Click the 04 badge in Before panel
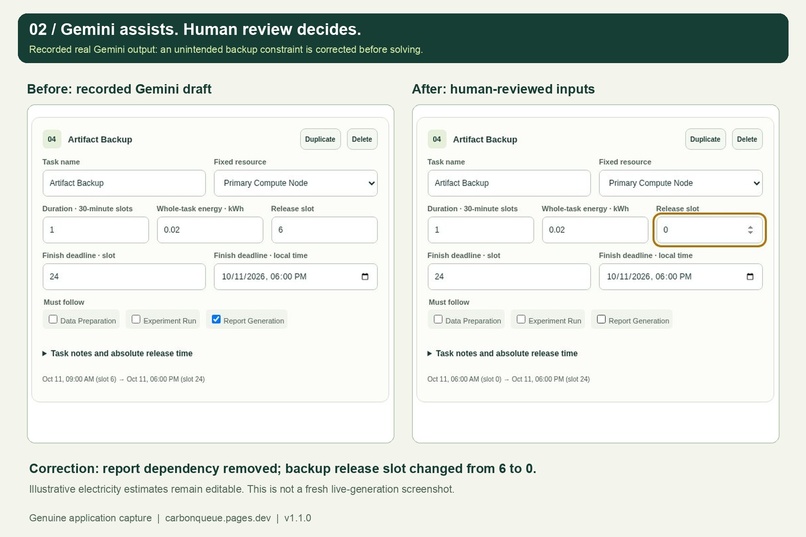Viewport: 806px width, 537px height. pos(52,139)
